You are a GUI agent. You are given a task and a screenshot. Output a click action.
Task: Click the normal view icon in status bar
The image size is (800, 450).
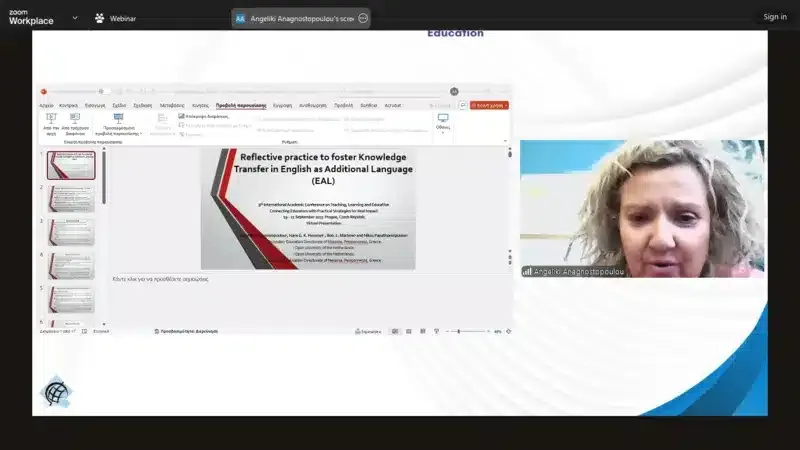(x=394, y=331)
